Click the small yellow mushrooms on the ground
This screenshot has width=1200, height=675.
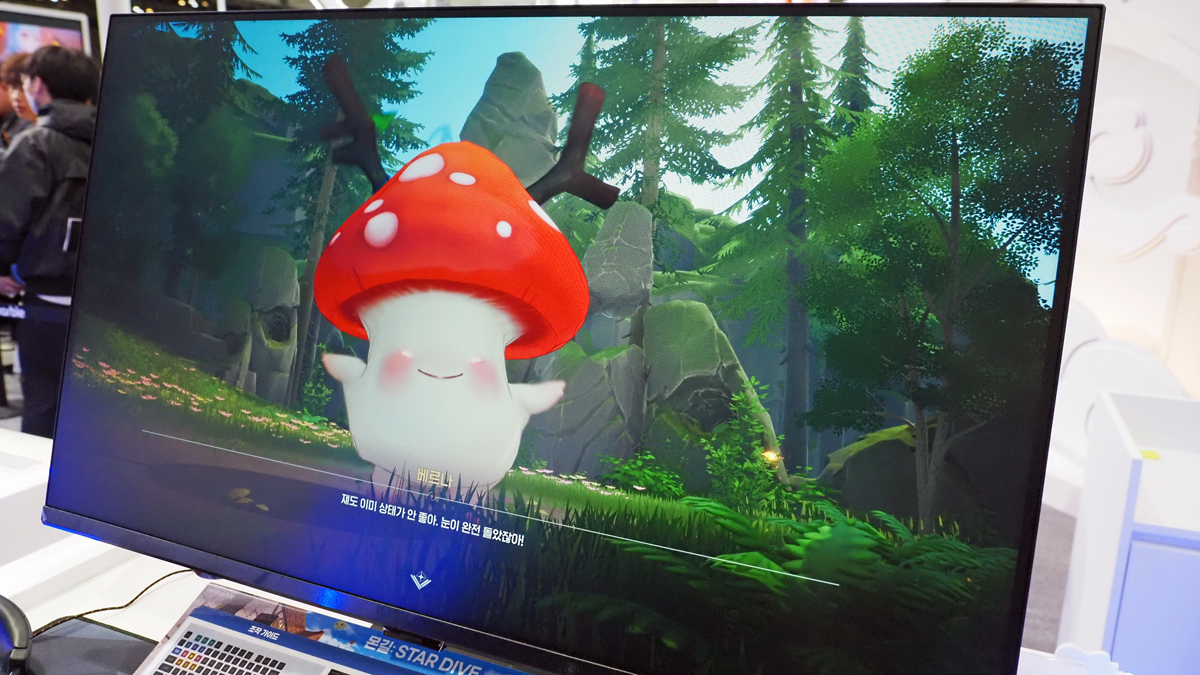point(241,495)
